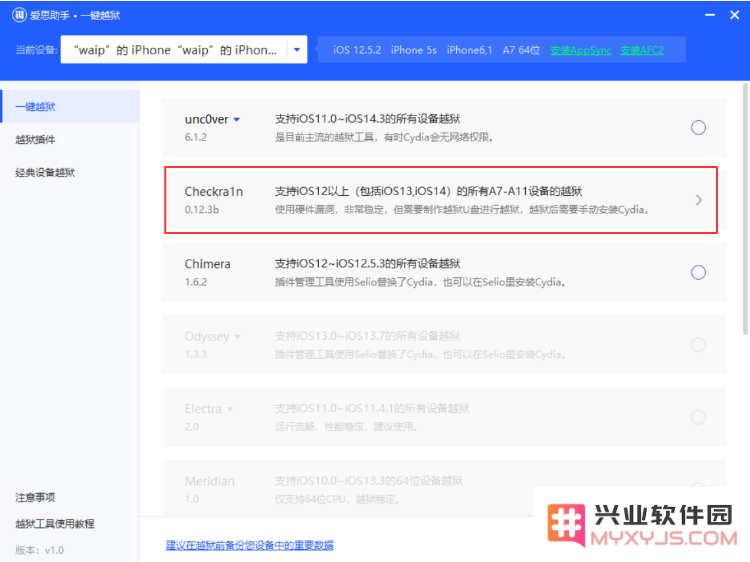Viewport: 750px width, 562px height.
Task: Open the 一键越狱 sidebar tab
Action: [70, 107]
